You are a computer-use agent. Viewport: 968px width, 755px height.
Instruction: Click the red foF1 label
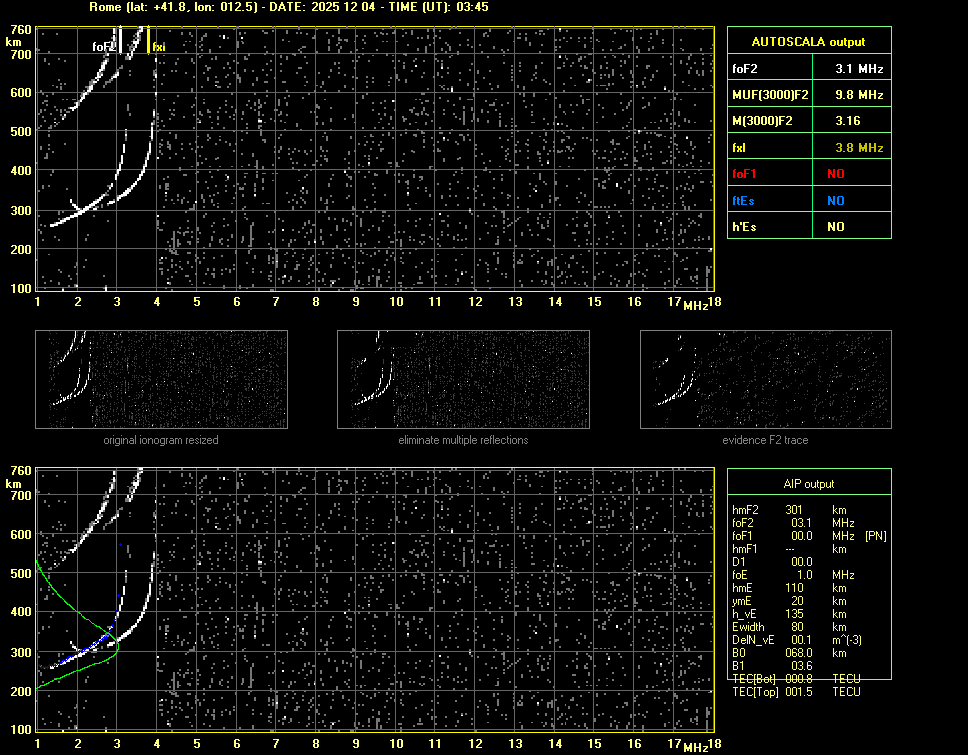tap(745, 174)
